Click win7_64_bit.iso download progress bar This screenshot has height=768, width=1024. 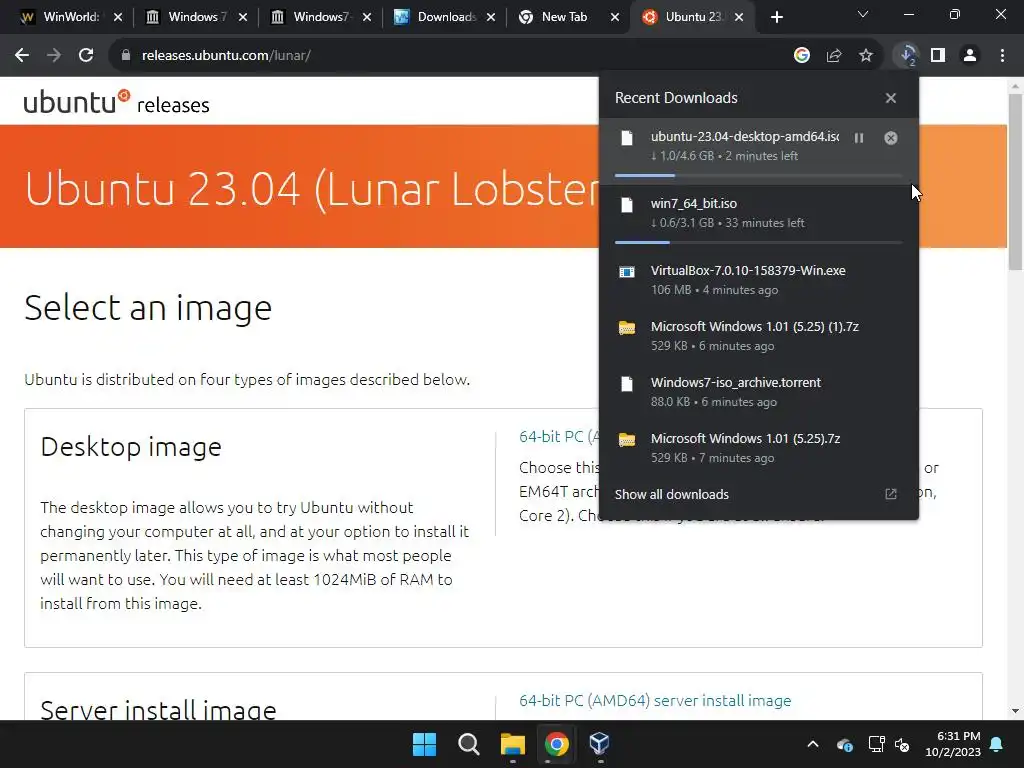pos(758,242)
